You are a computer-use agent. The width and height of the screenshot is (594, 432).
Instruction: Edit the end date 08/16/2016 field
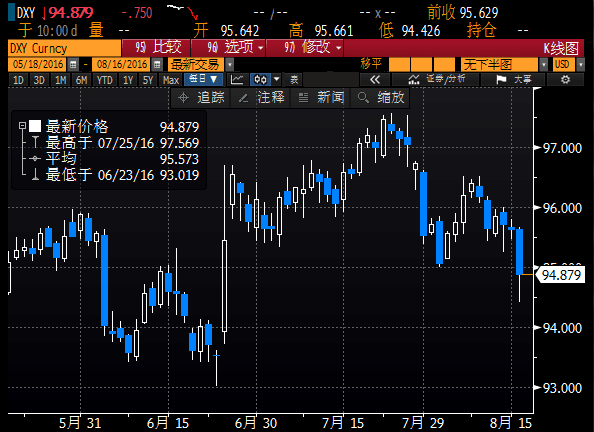tap(122, 65)
